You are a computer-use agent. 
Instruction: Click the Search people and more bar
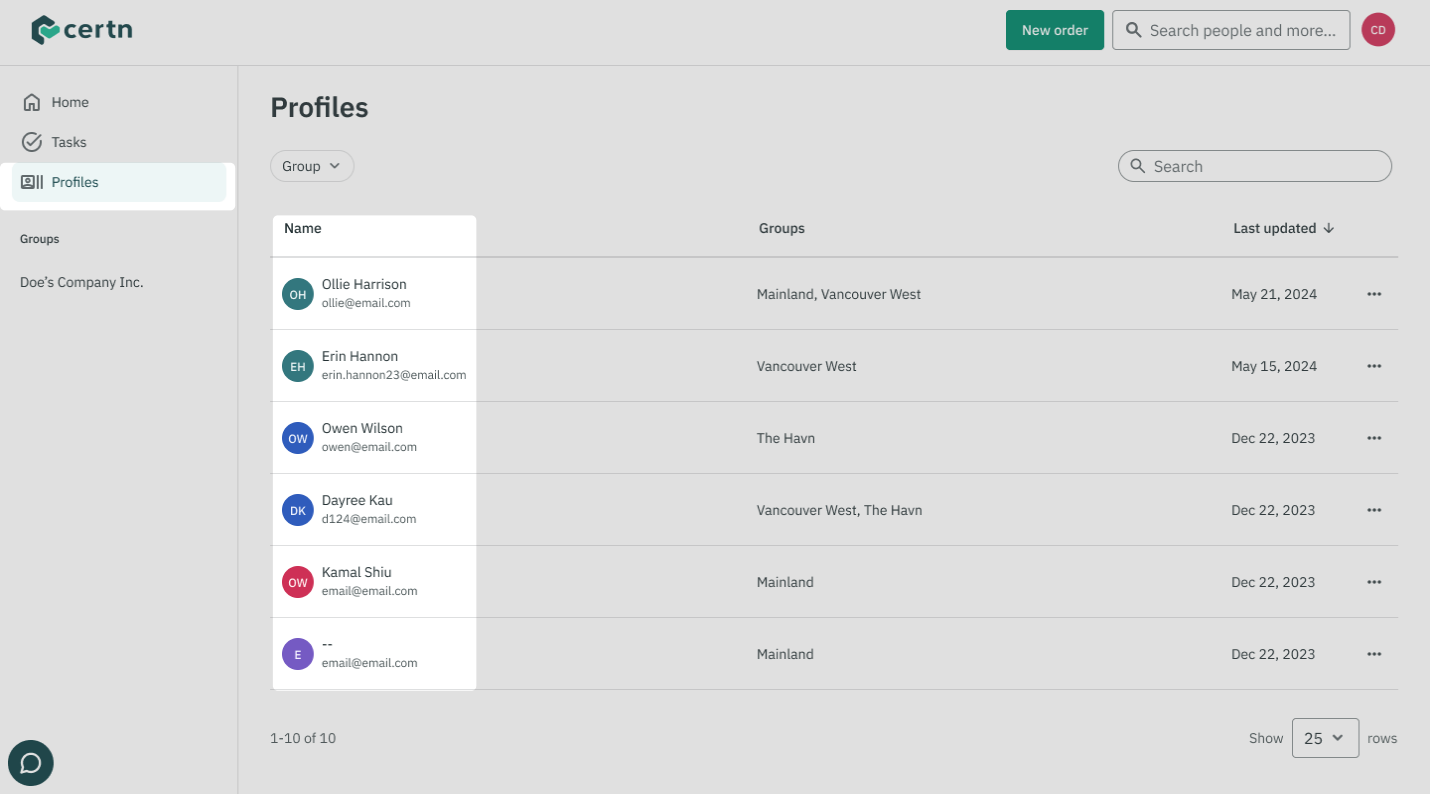click(x=1230, y=29)
